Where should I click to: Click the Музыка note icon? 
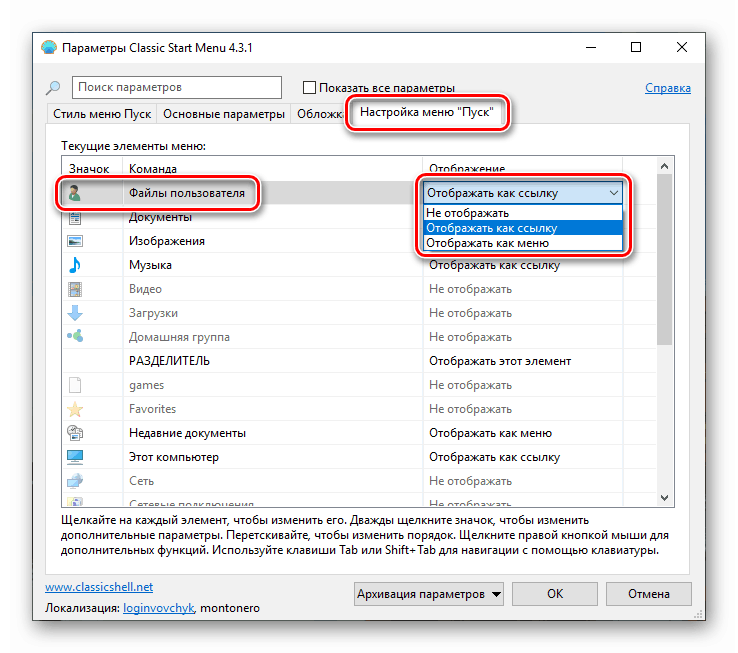coord(75,265)
